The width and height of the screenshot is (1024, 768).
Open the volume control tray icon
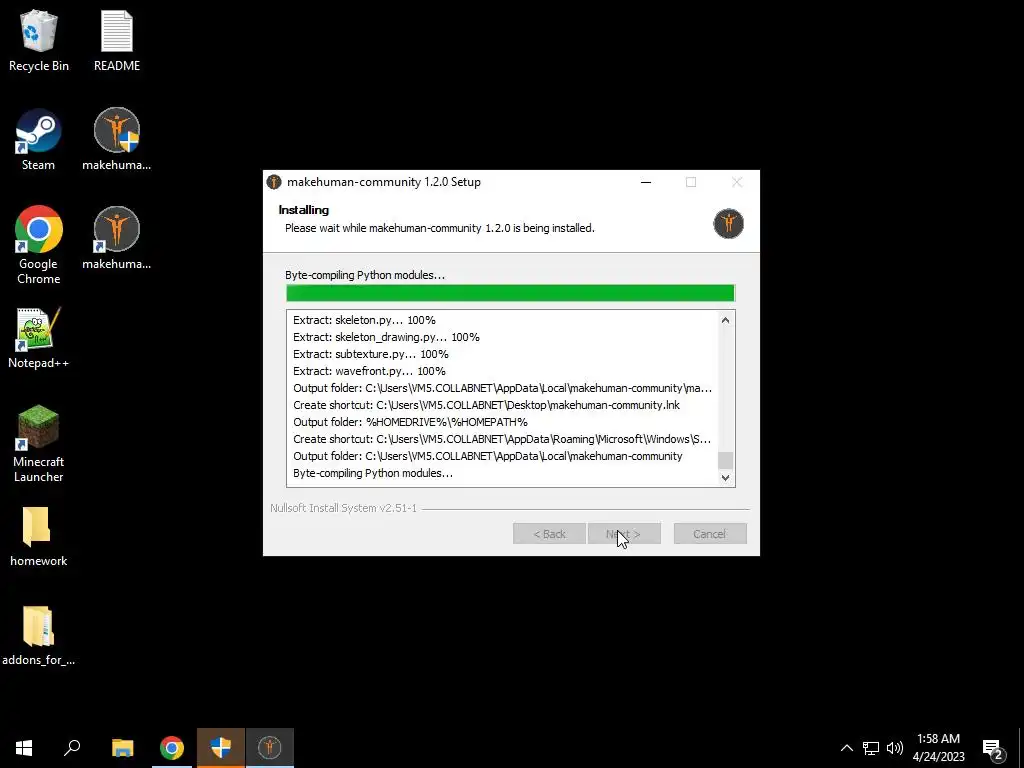click(x=895, y=748)
